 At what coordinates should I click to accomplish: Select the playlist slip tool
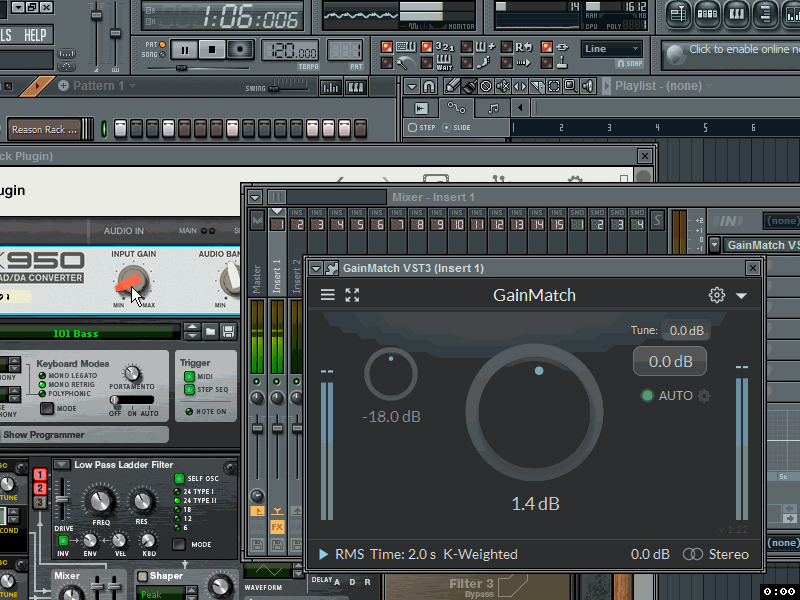point(520,86)
